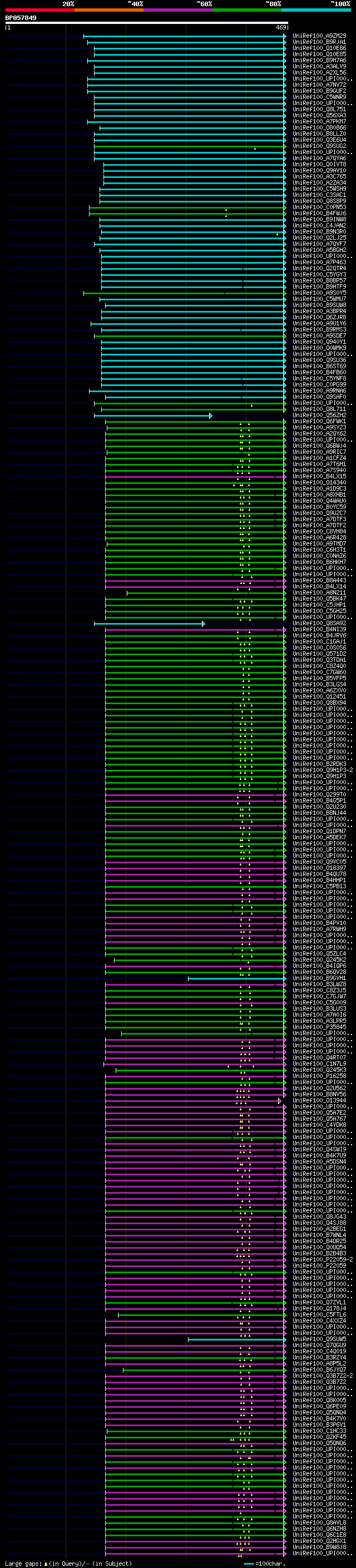Click the purple ~60% identity legend segment

179,10
